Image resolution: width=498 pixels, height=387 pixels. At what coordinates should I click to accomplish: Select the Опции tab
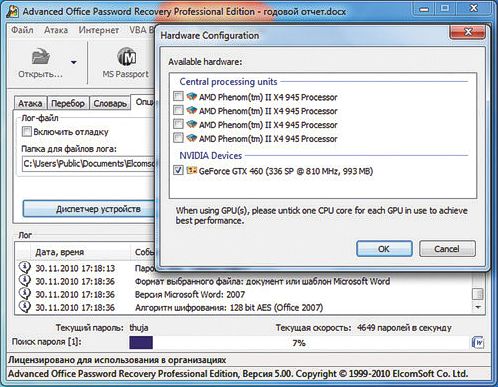[x=144, y=102]
